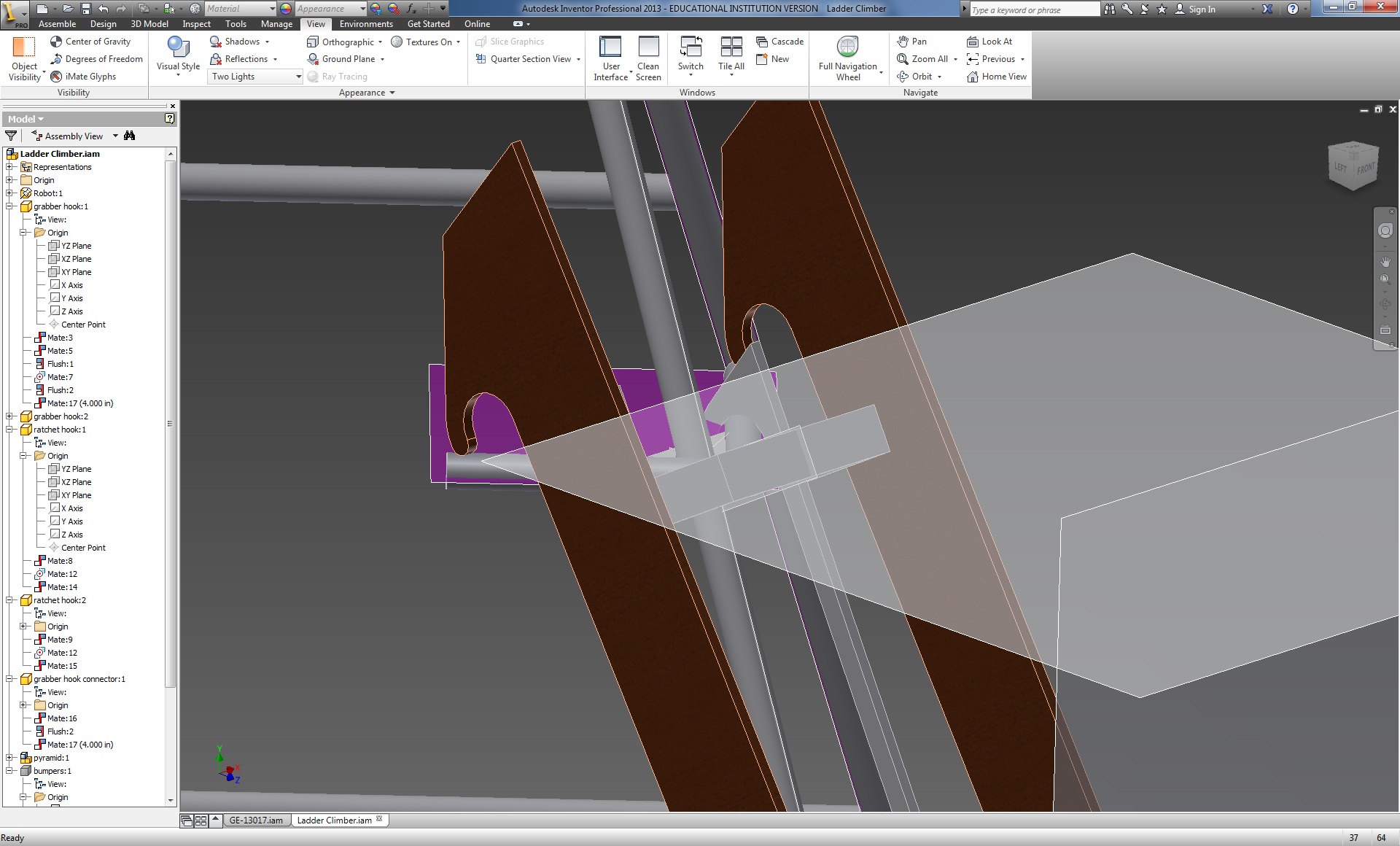Click the Ladder Climber.iam document tab
This screenshot has height=846, width=1400.
point(339,820)
